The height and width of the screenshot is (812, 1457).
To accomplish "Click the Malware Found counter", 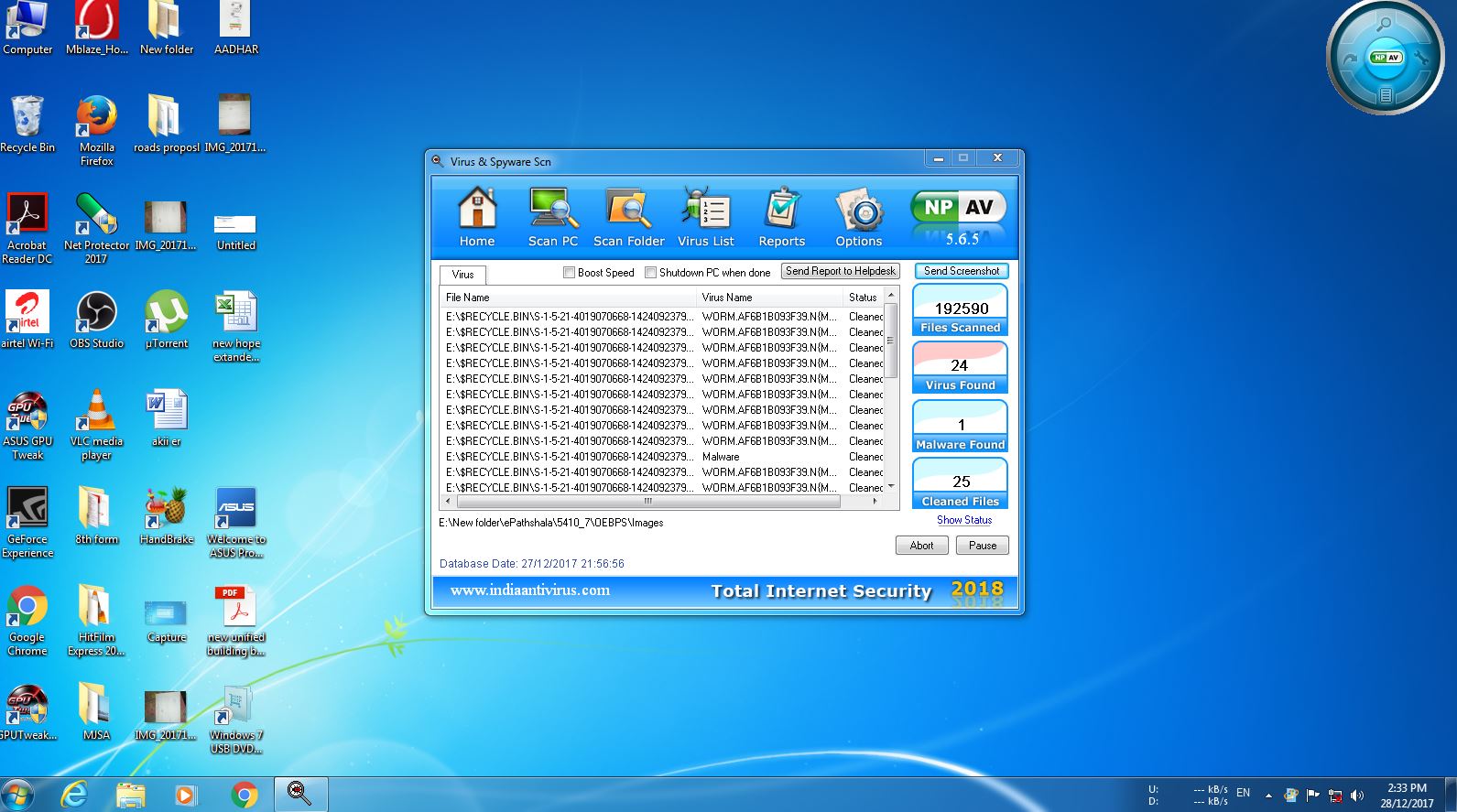I will click(x=961, y=427).
